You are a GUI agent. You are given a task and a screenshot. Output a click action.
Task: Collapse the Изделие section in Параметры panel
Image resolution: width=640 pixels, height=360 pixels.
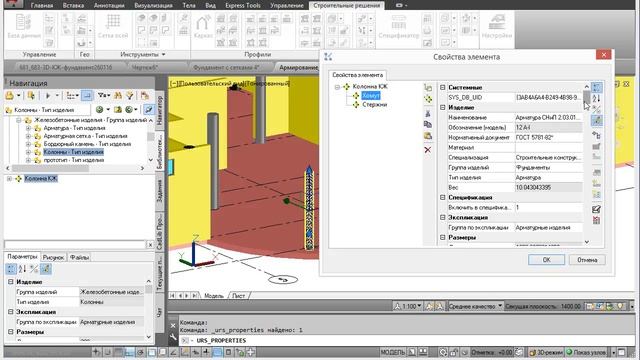pos(11,282)
